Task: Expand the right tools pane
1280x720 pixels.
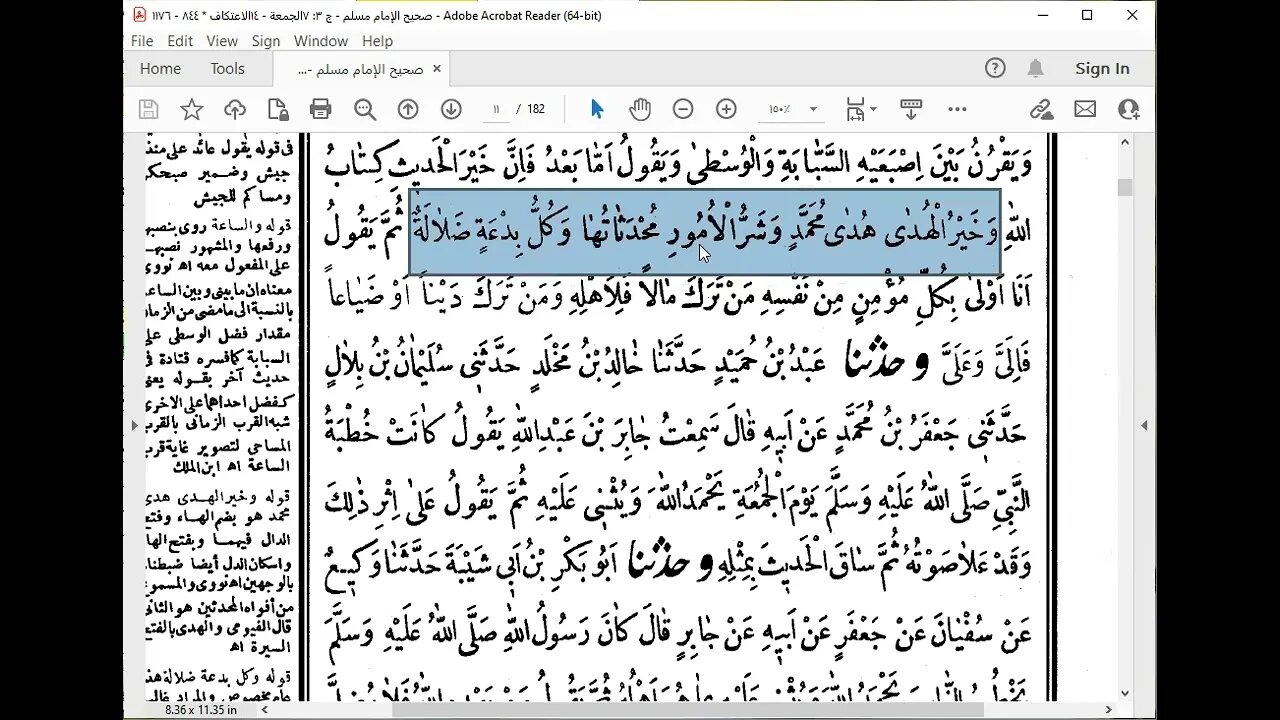Action: click(1144, 425)
